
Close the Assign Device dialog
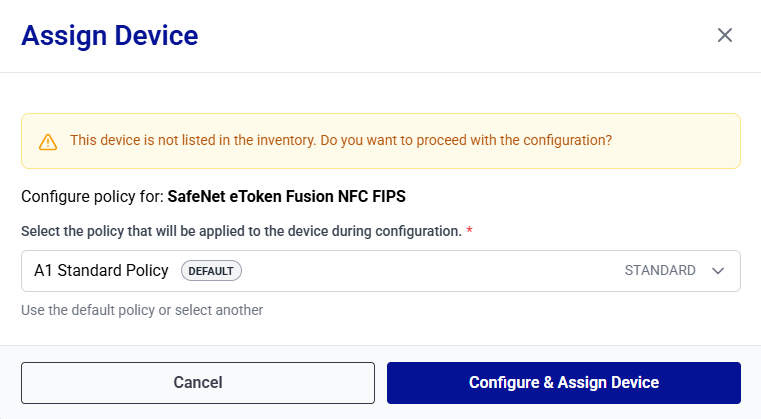pyautogui.click(x=725, y=35)
